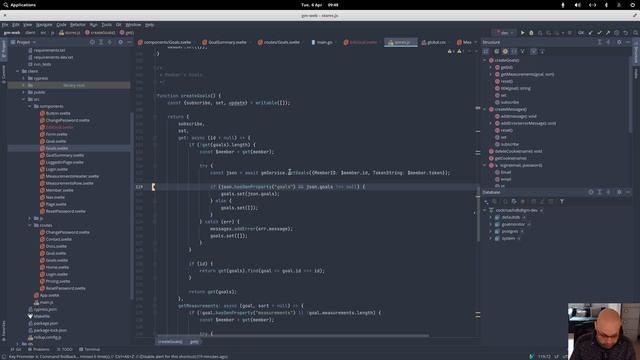
Task: Click the Debug bug icon in toolbar
Action: click(x=531, y=33)
